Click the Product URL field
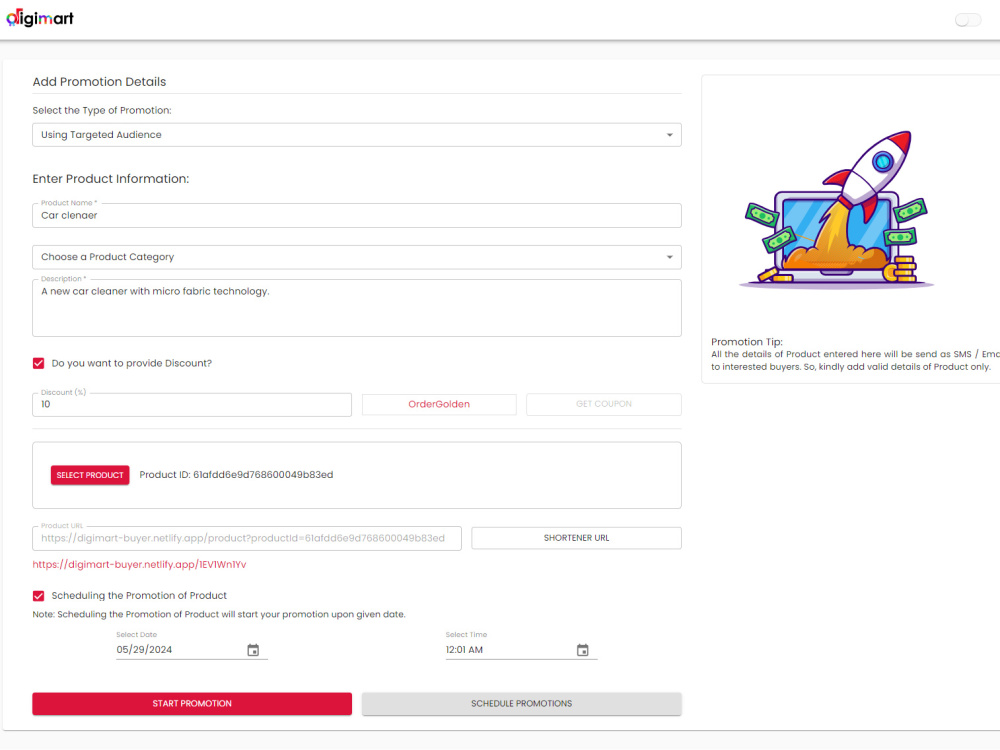This screenshot has width=1000, height=750. [x=247, y=538]
